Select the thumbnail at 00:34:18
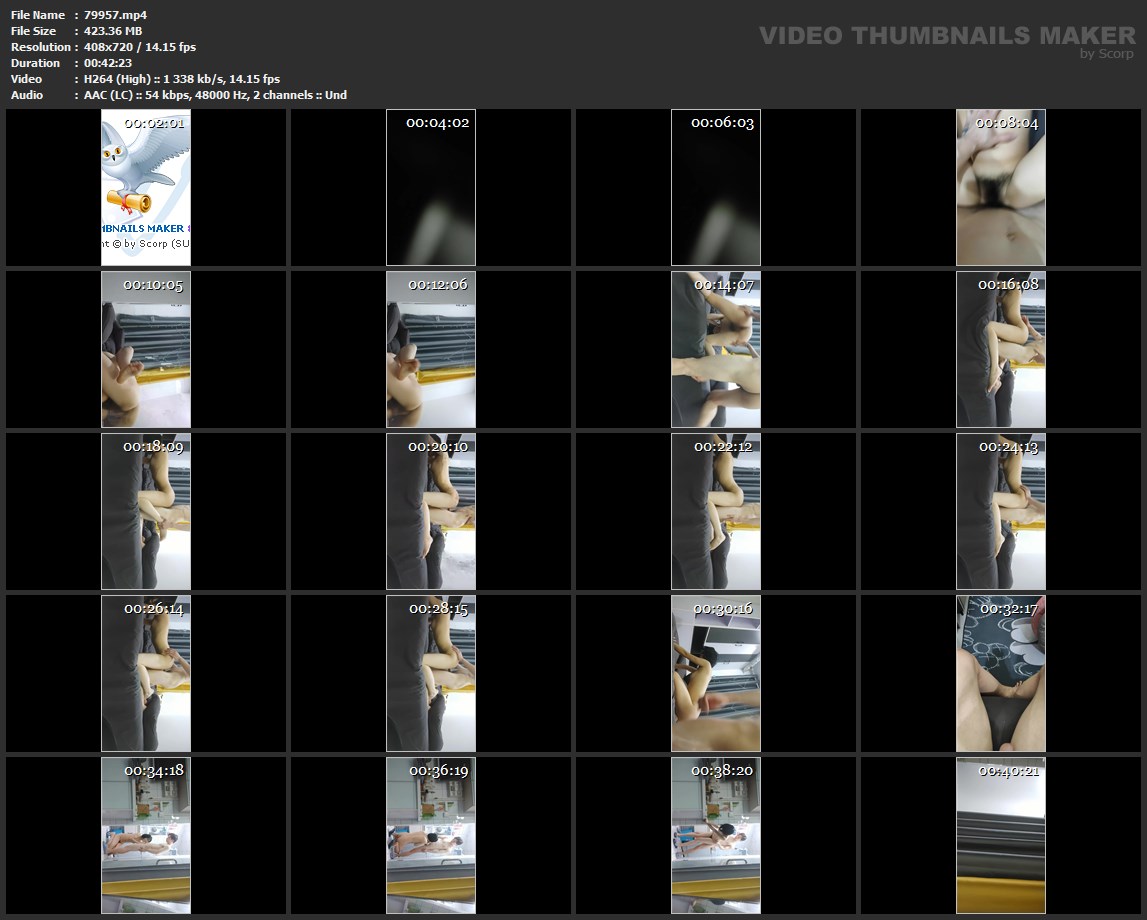Viewport: 1147px width, 920px height. tap(146, 835)
